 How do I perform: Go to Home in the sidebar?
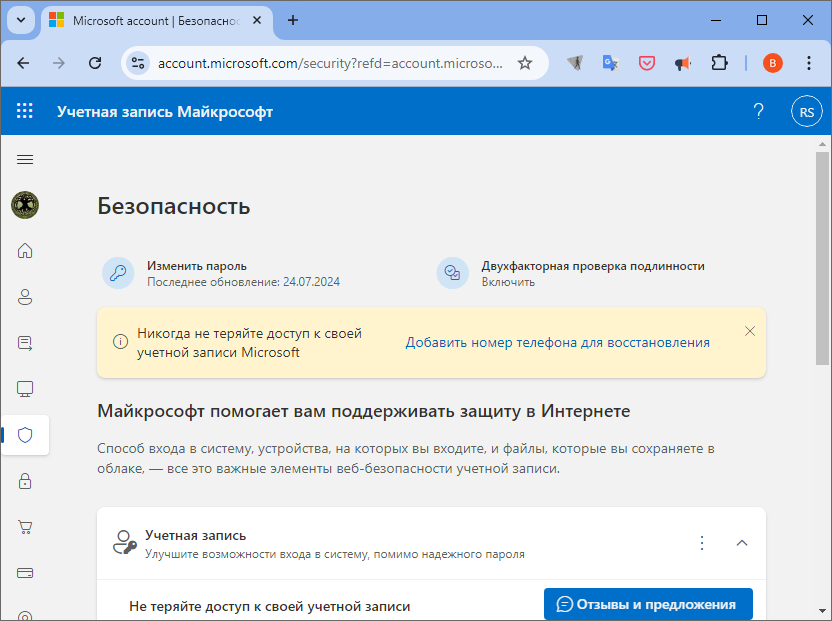[x=25, y=251]
